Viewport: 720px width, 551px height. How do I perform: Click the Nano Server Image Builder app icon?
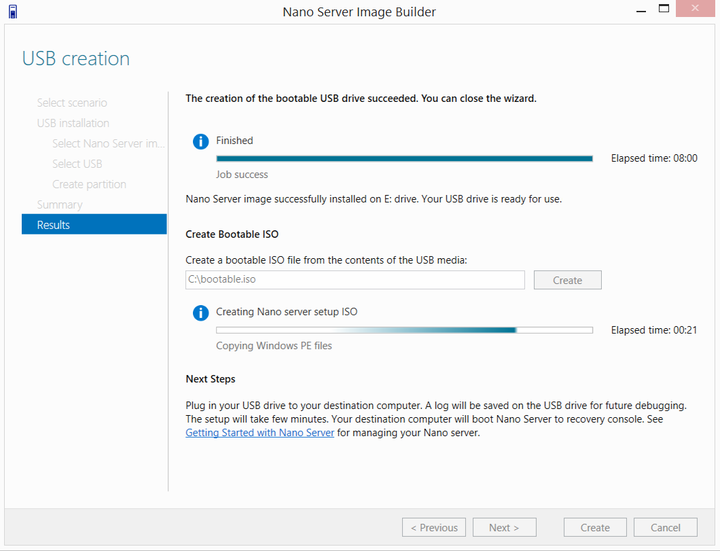[13, 11]
